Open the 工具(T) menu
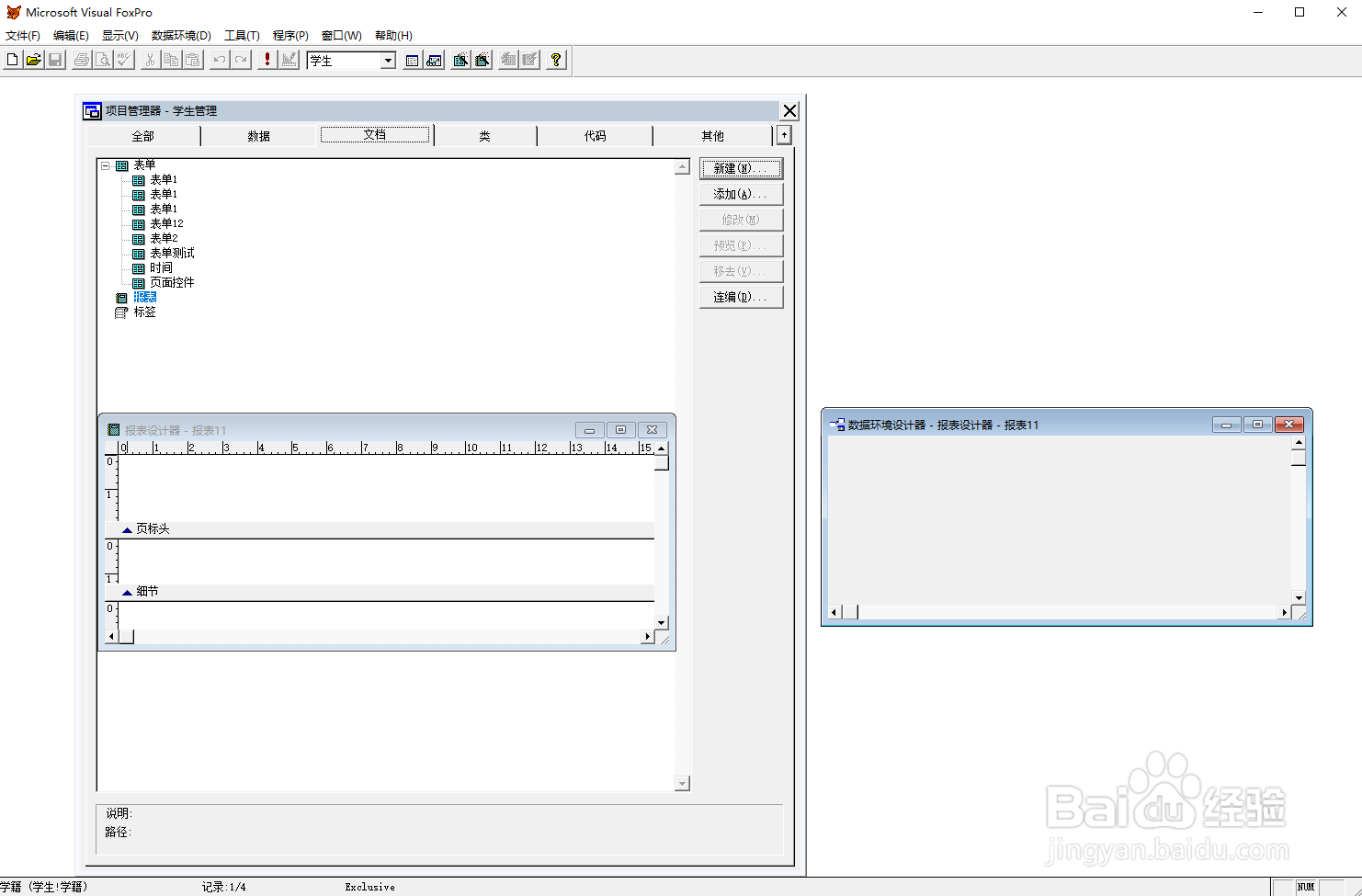 pos(242,35)
